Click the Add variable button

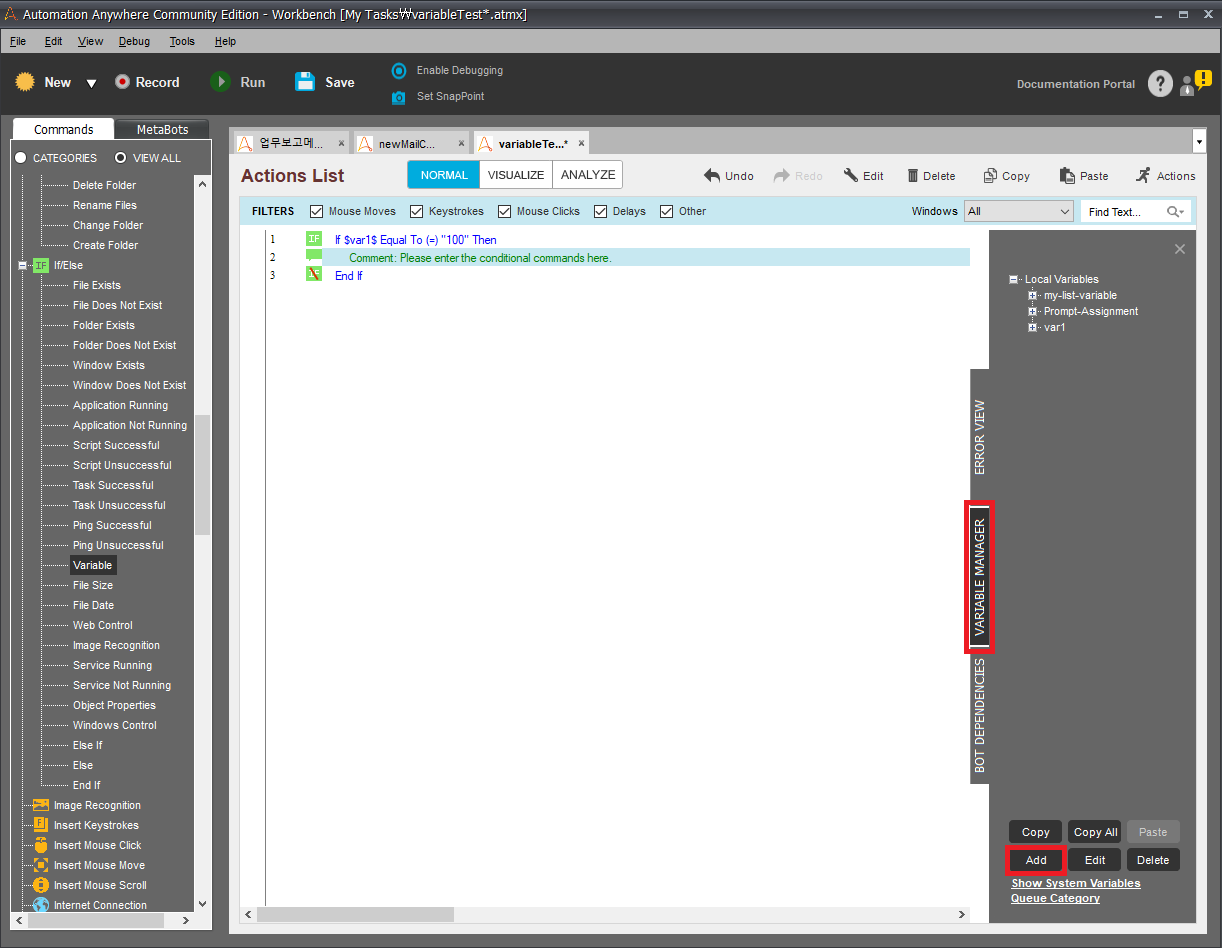[x=1036, y=860]
